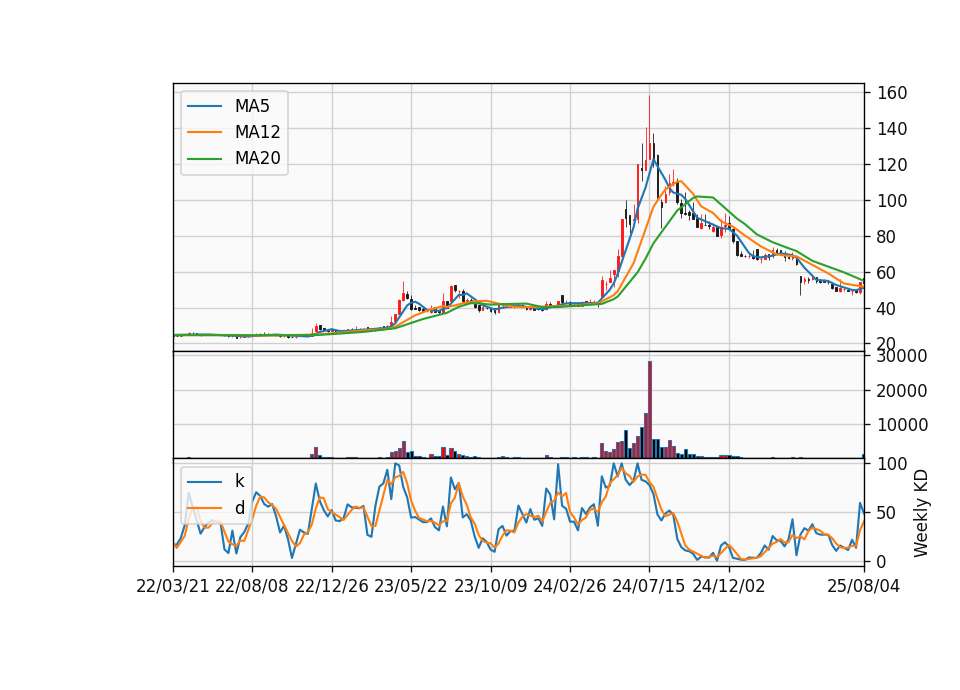
Task: Click the MA5 legend label
Action: (x=252, y=106)
